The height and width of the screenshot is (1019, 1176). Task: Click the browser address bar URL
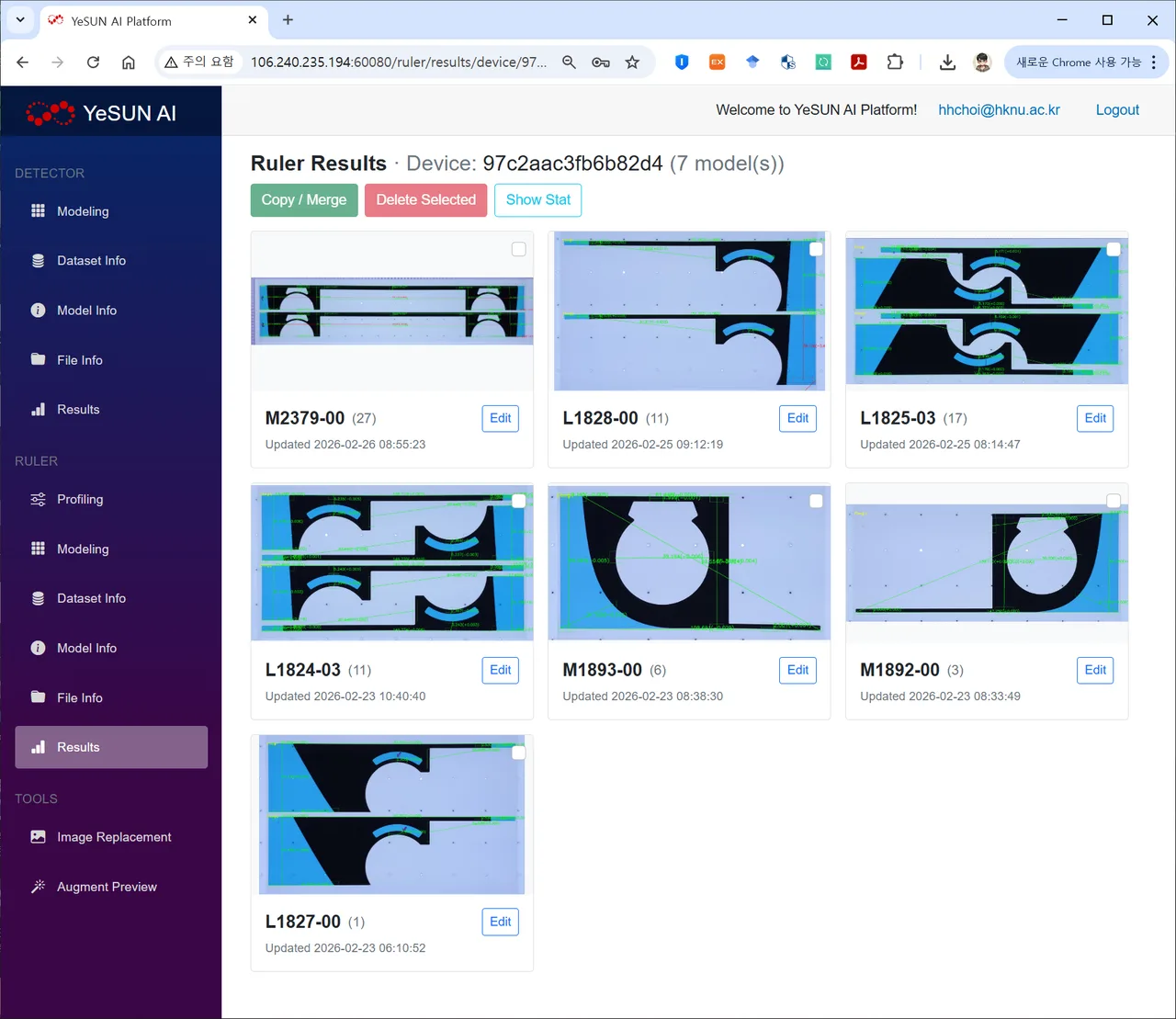tap(399, 62)
